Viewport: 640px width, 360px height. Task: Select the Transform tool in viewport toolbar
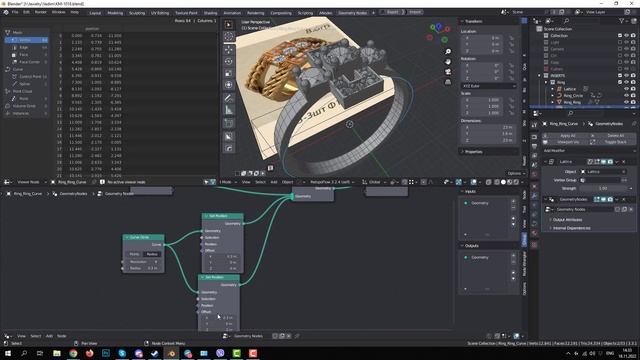(x=229, y=85)
